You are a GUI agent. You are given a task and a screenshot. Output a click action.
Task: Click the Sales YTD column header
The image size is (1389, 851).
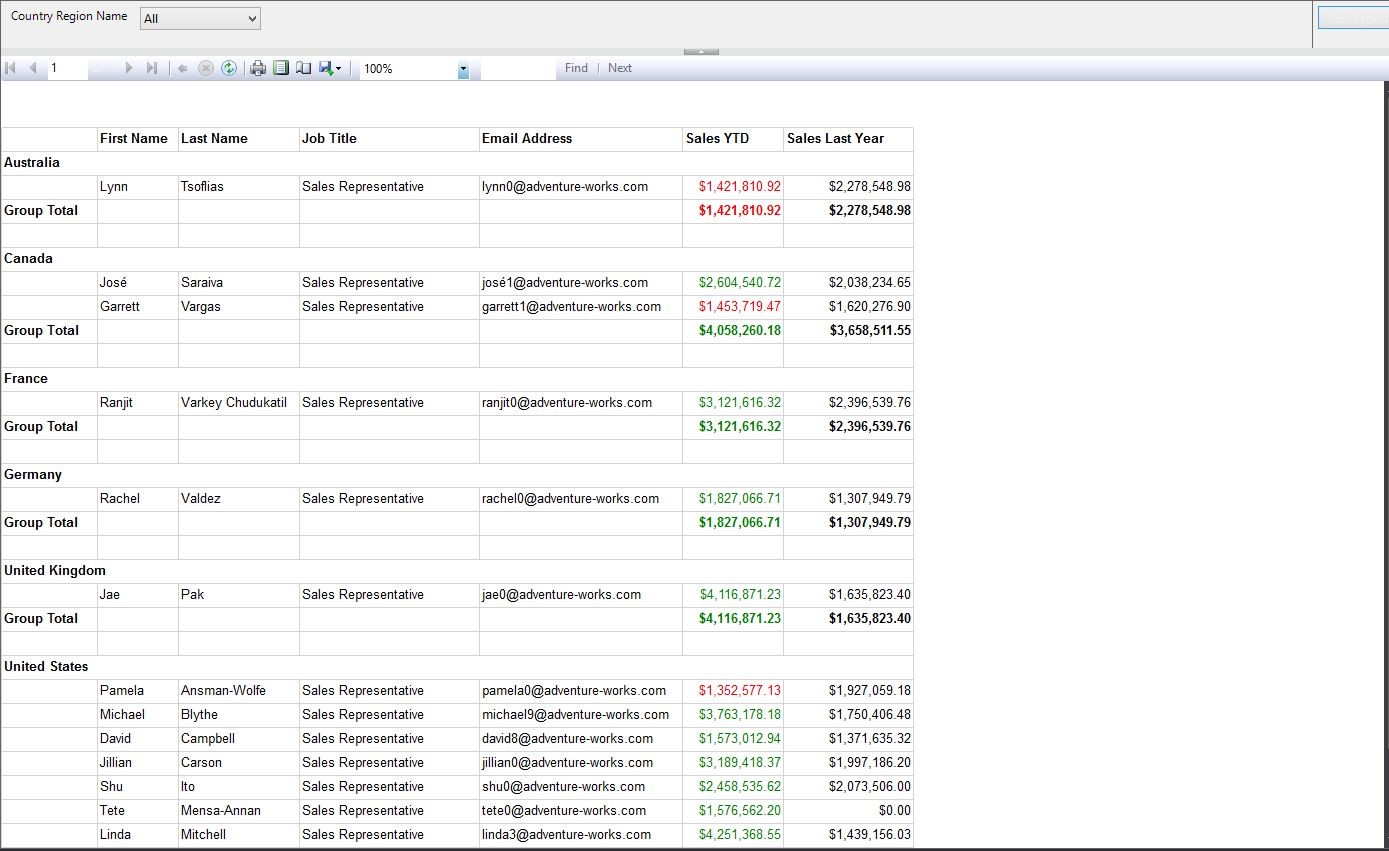(717, 139)
